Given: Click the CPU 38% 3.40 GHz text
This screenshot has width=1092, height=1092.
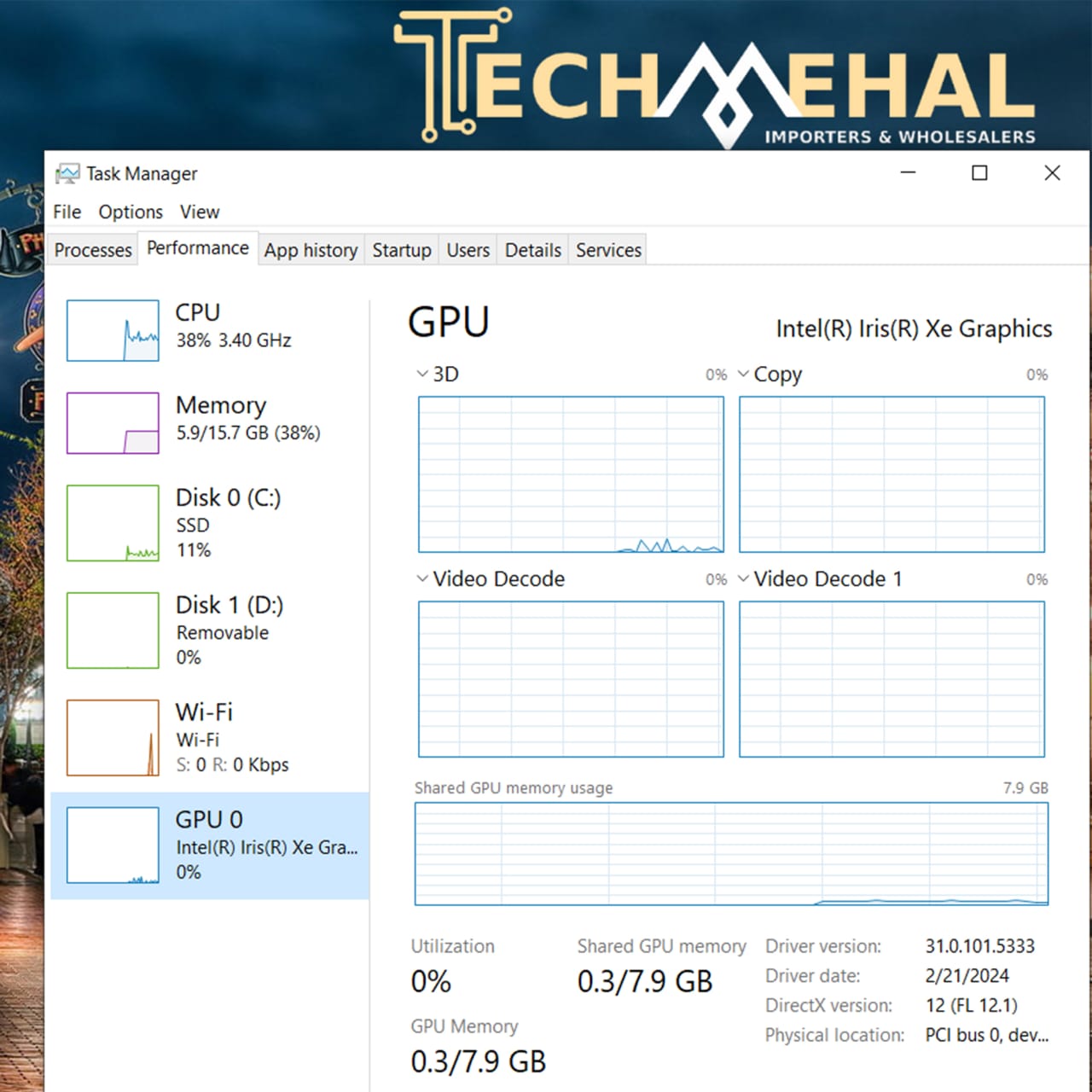Looking at the screenshot, I should click(x=234, y=340).
